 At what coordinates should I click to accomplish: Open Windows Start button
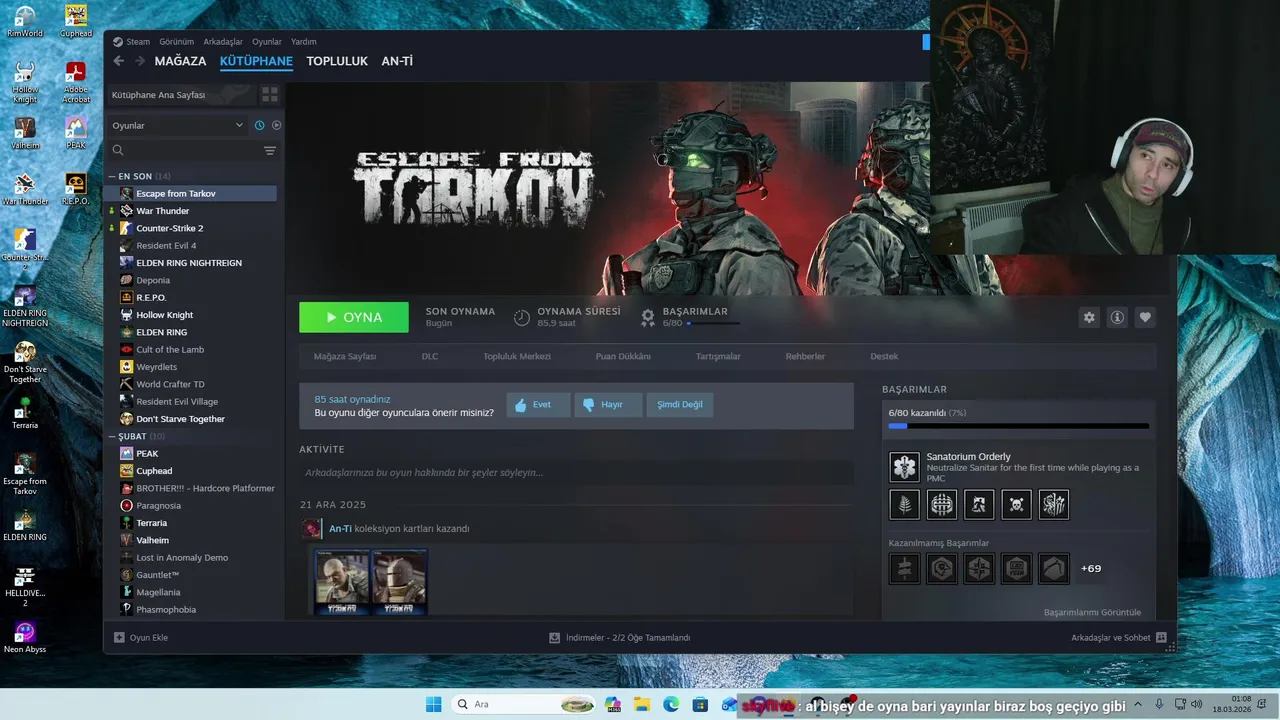(x=433, y=705)
